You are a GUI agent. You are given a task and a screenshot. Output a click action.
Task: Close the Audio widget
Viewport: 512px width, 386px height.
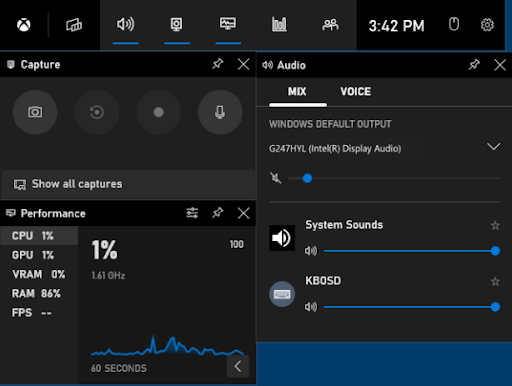pyautogui.click(x=500, y=65)
